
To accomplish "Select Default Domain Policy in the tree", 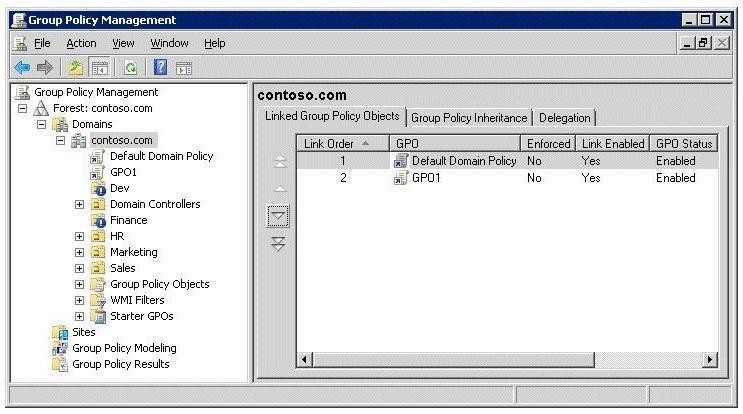I will click(161, 156).
